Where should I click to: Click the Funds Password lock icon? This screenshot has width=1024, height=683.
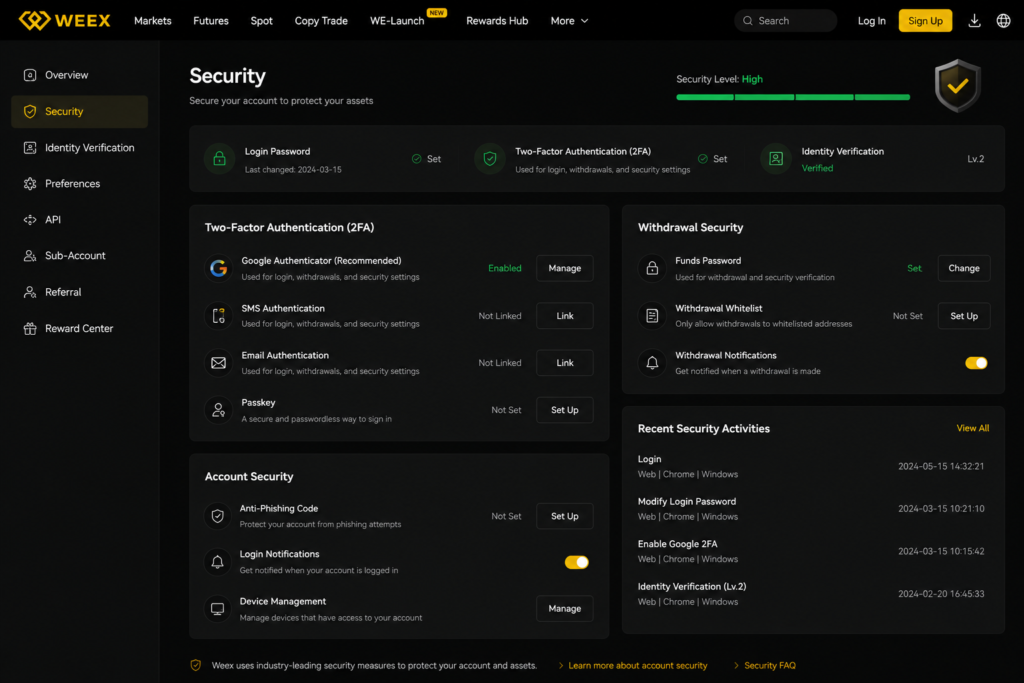652,268
